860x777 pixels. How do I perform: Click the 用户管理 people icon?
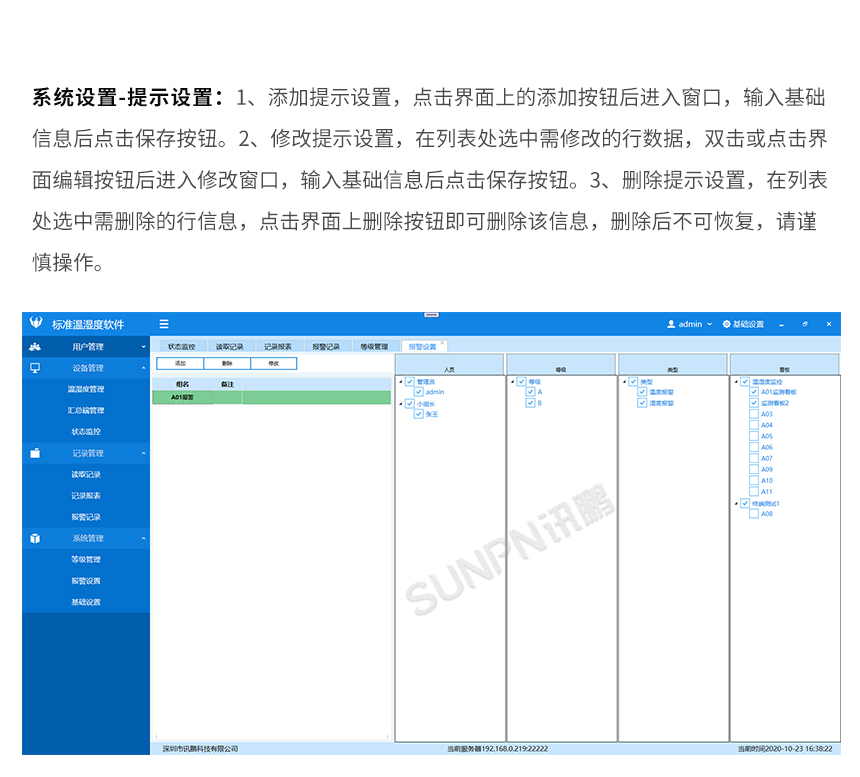click(x=35, y=347)
